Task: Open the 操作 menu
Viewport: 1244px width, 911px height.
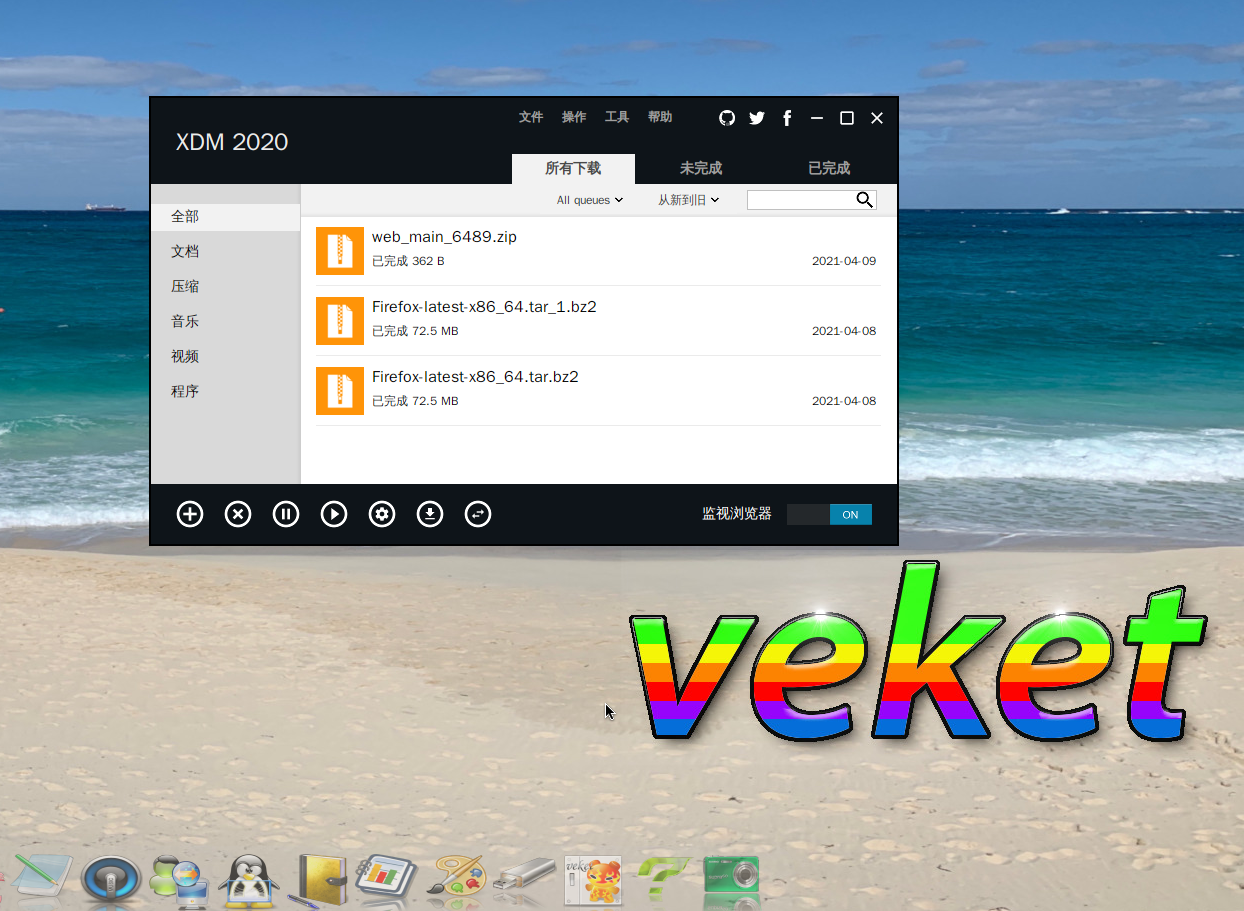Action: point(574,117)
